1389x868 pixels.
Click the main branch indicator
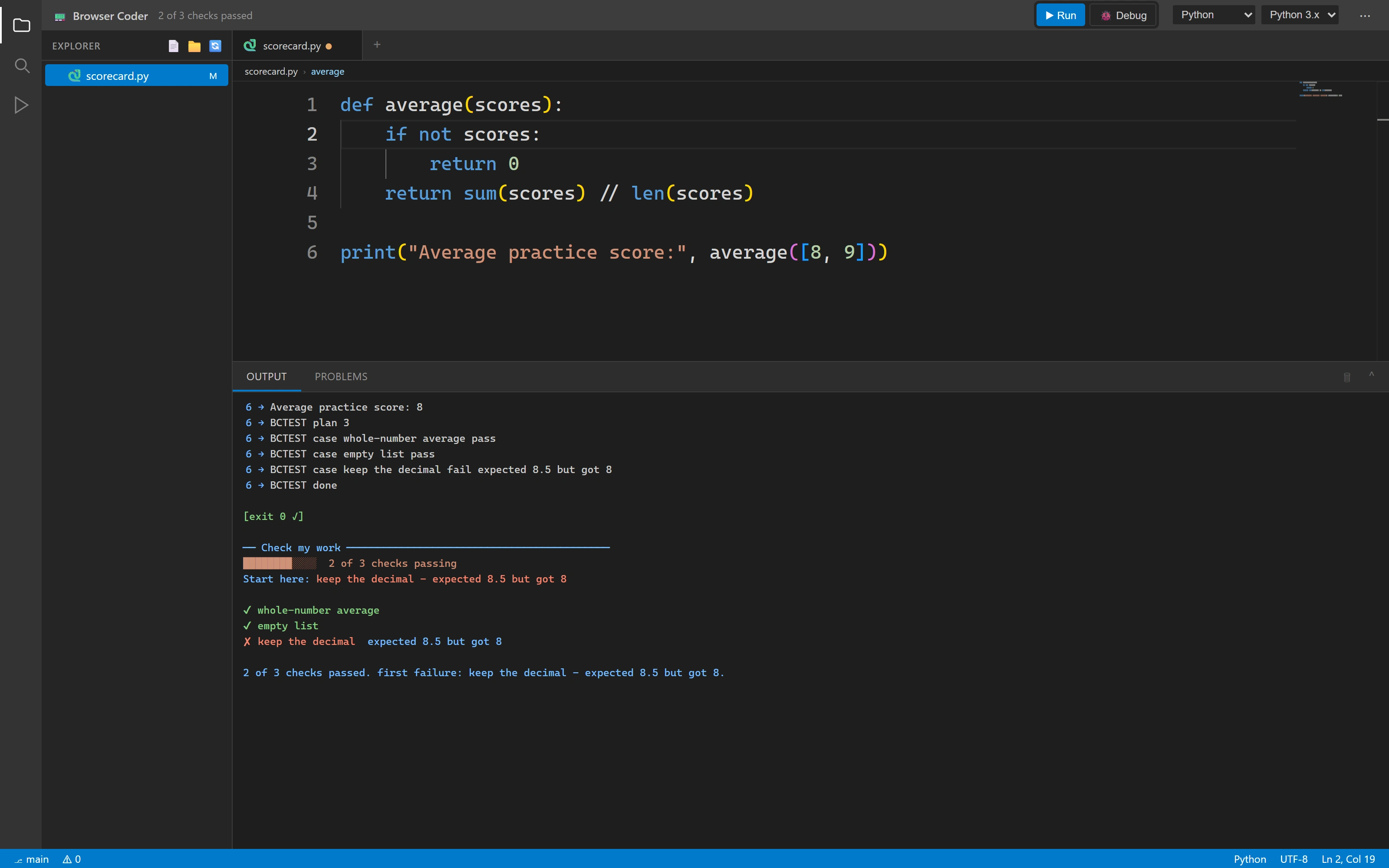[x=32, y=859]
